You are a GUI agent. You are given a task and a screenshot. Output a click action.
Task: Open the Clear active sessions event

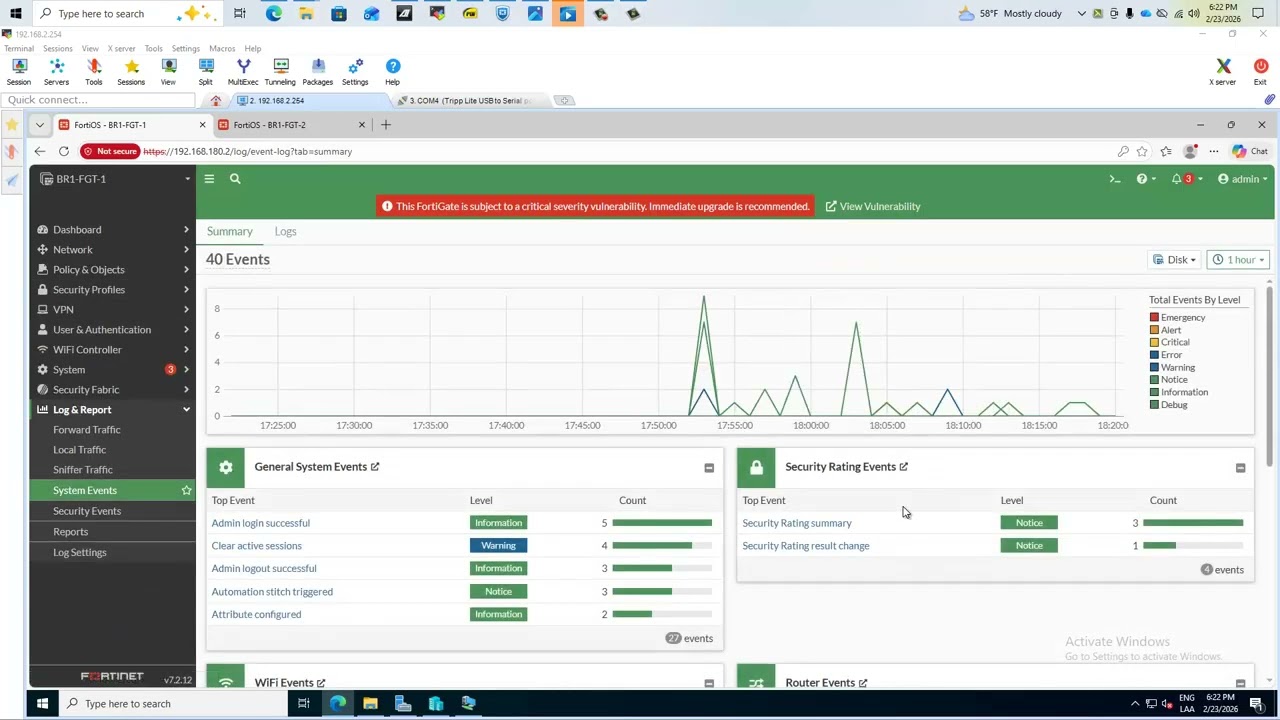tap(257, 546)
